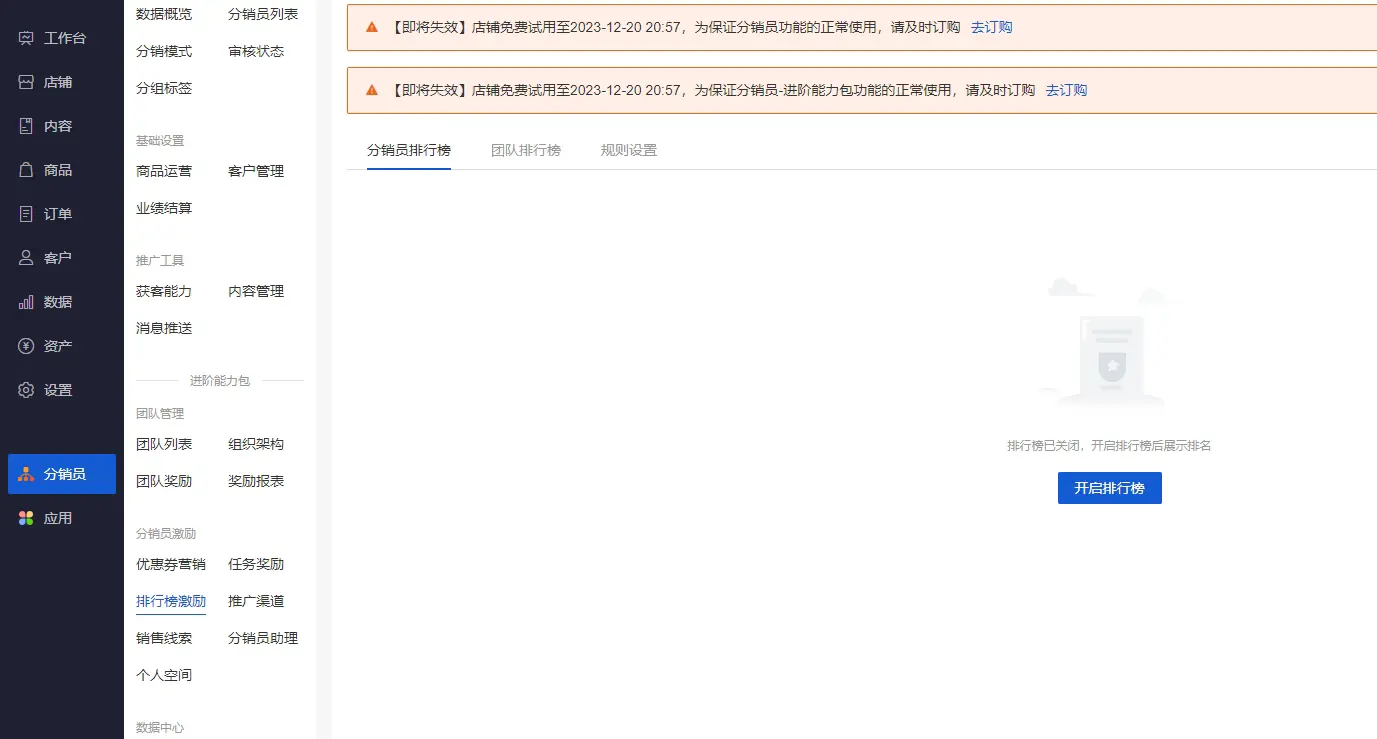This screenshot has height=739, width=1377.
Task: Go to 优惠券营销 menu item
Action: (x=171, y=564)
